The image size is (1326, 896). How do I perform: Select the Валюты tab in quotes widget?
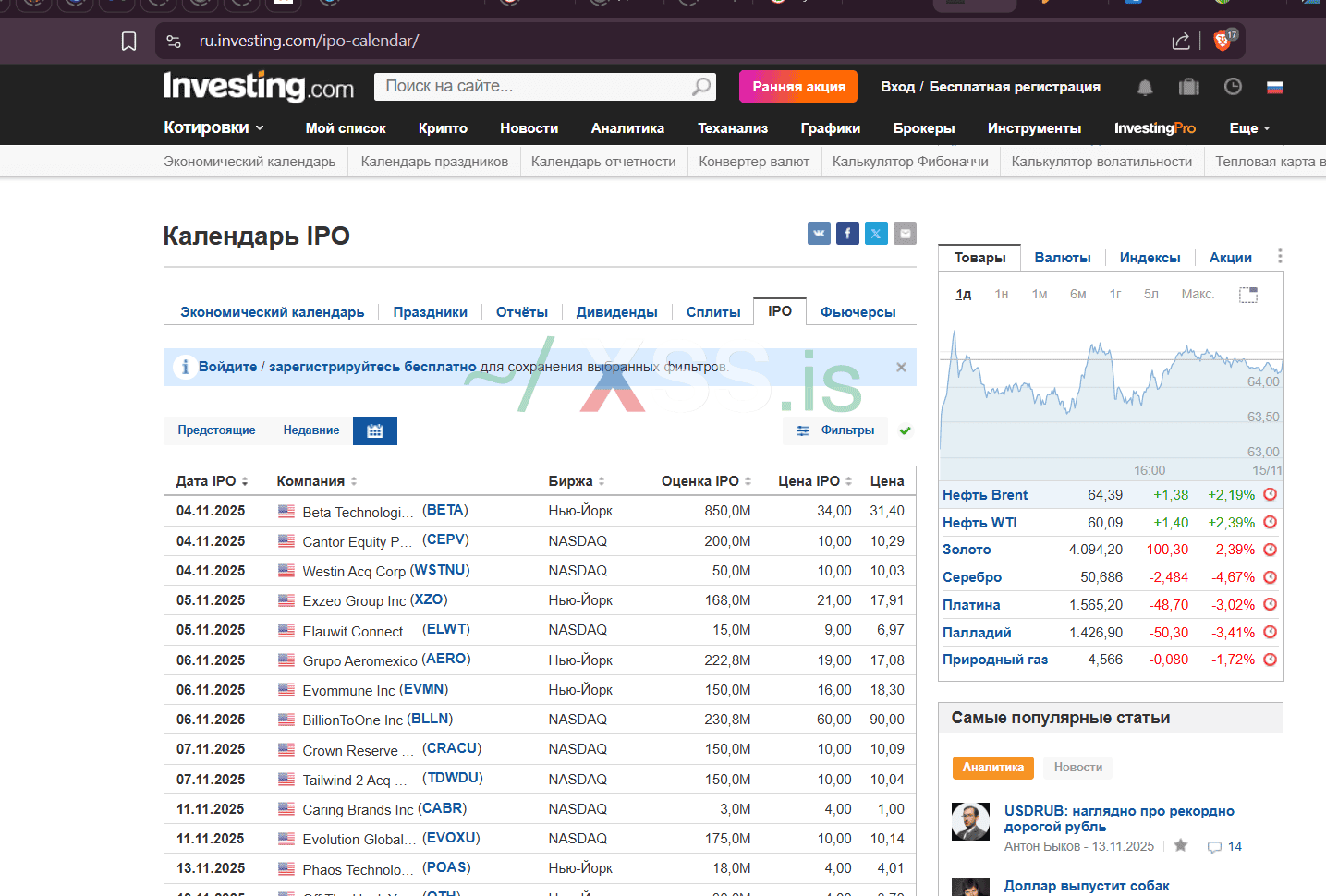pyautogui.click(x=1063, y=258)
